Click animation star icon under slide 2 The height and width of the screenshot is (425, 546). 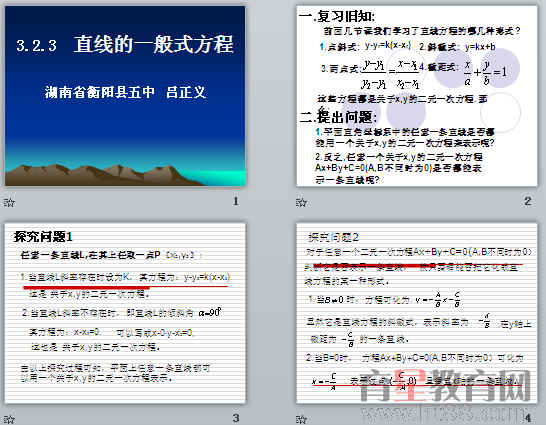[301, 202]
